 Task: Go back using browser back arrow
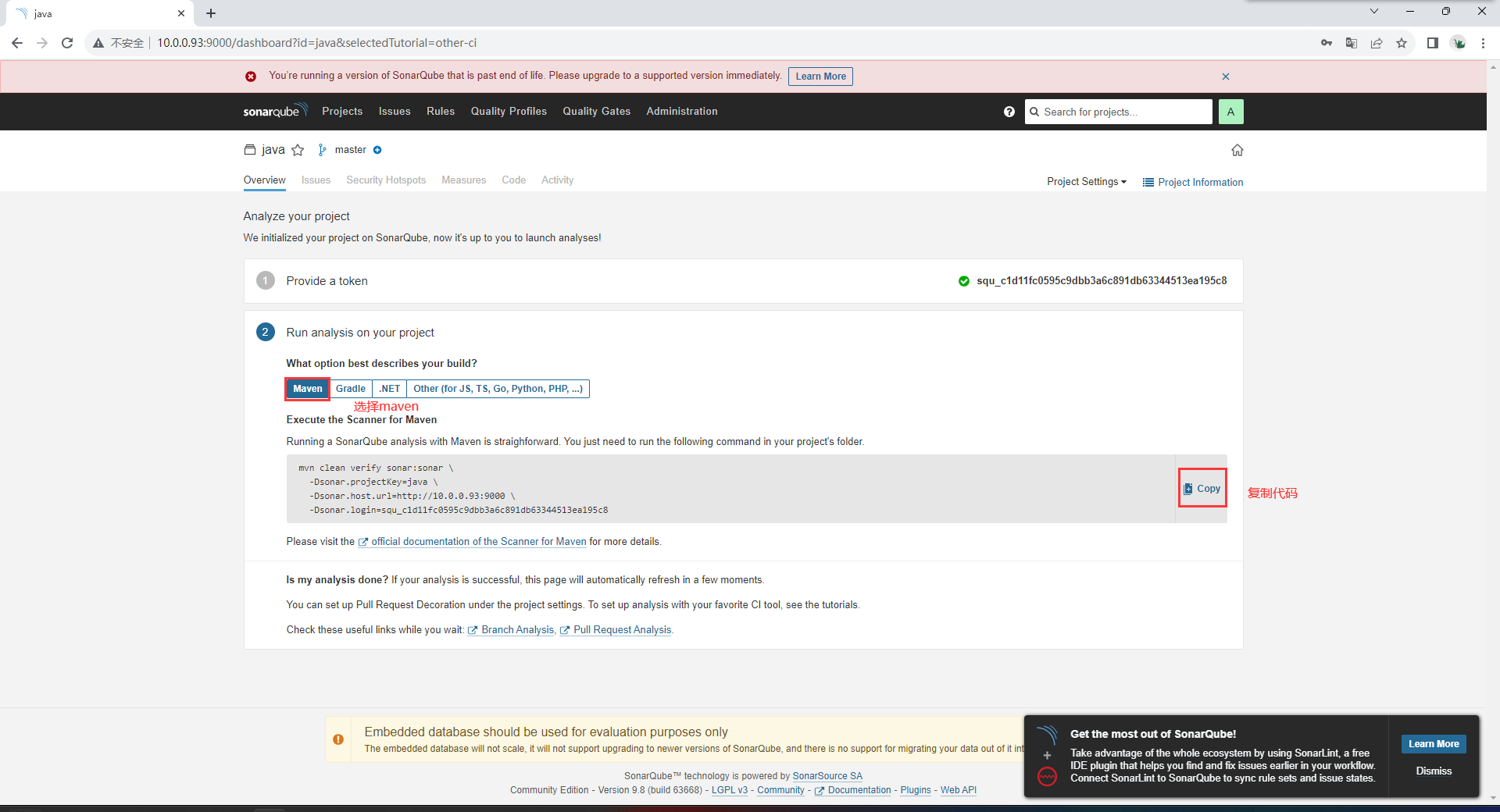click(17, 43)
